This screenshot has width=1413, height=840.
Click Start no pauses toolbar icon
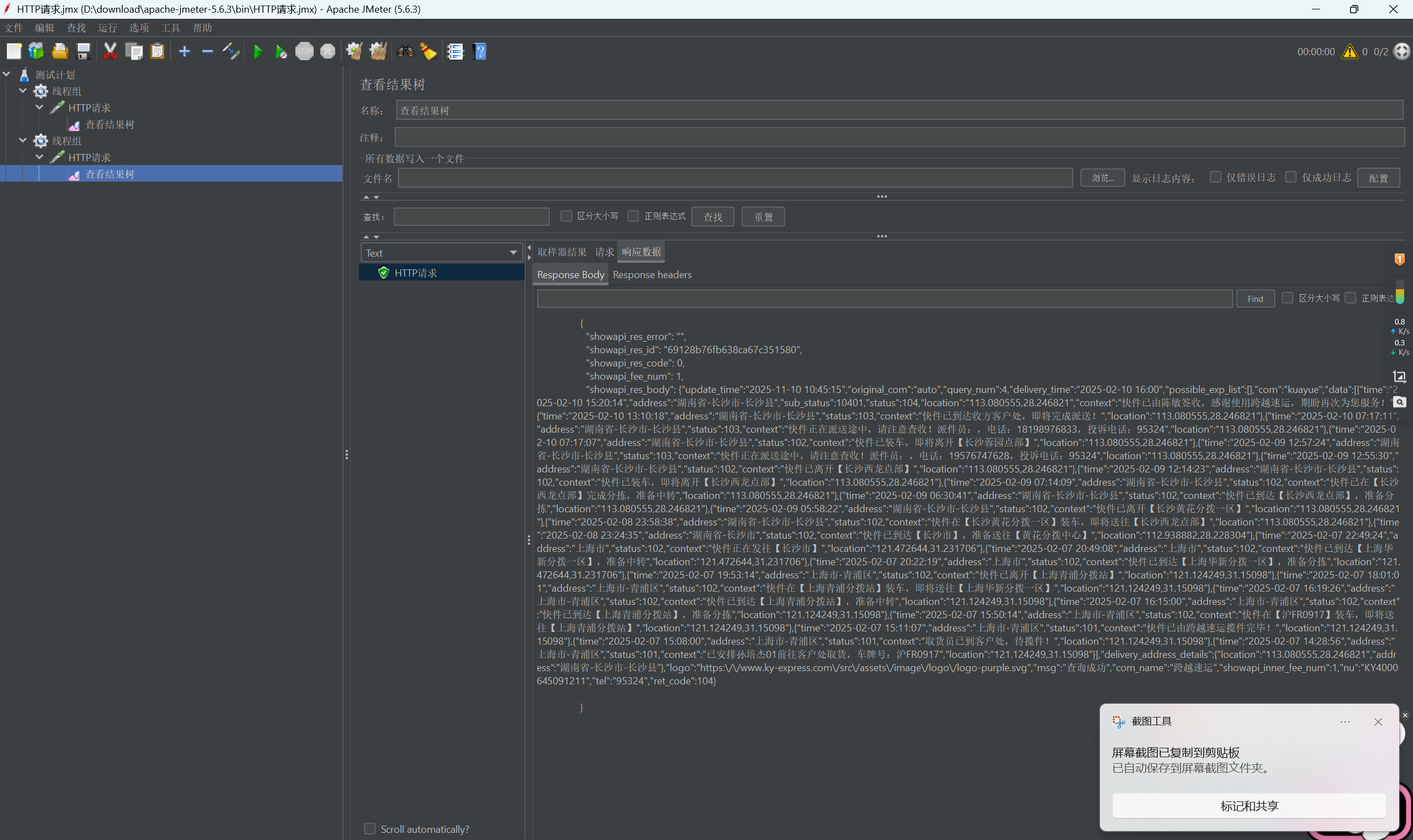click(281, 52)
